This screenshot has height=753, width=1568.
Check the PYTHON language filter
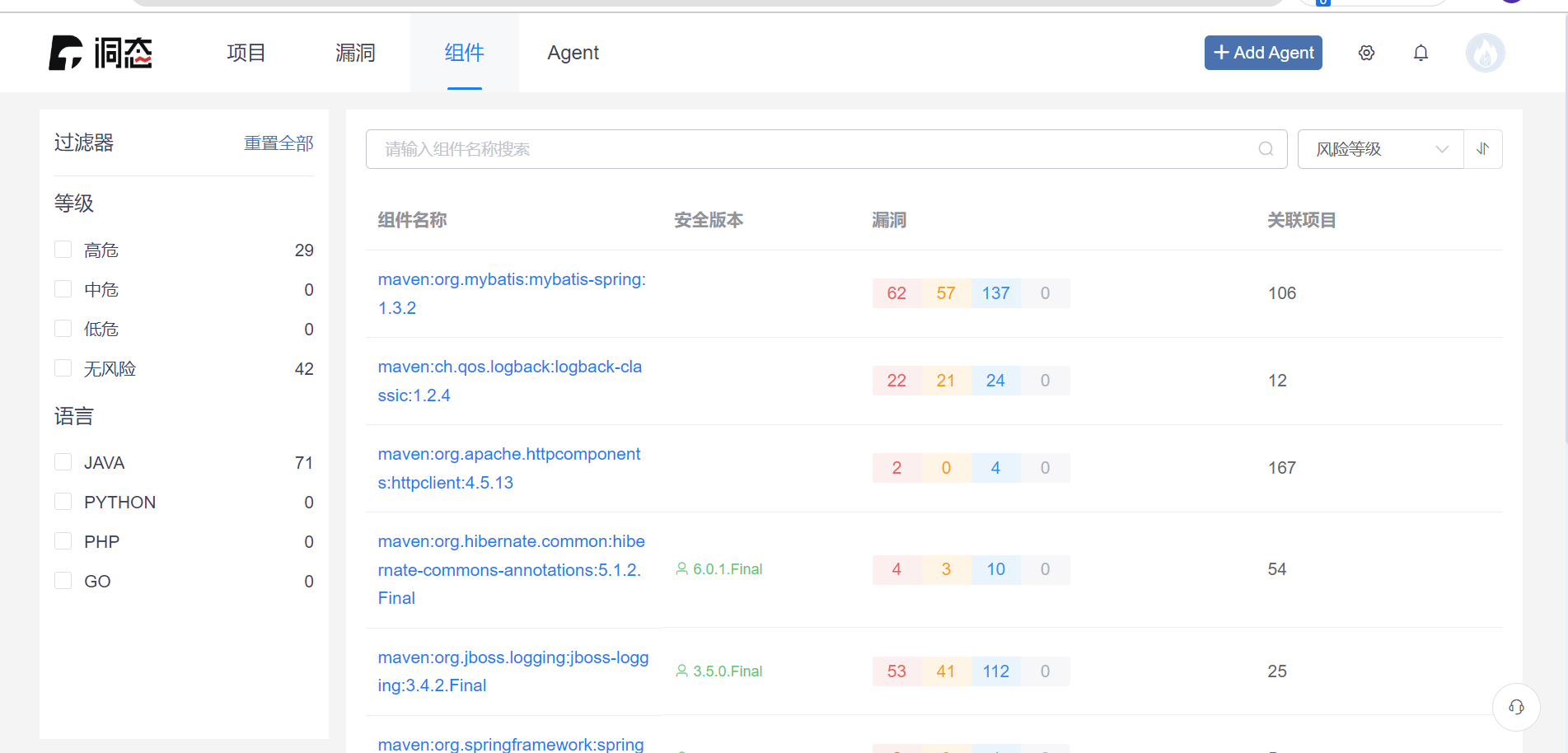click(63, 502)
